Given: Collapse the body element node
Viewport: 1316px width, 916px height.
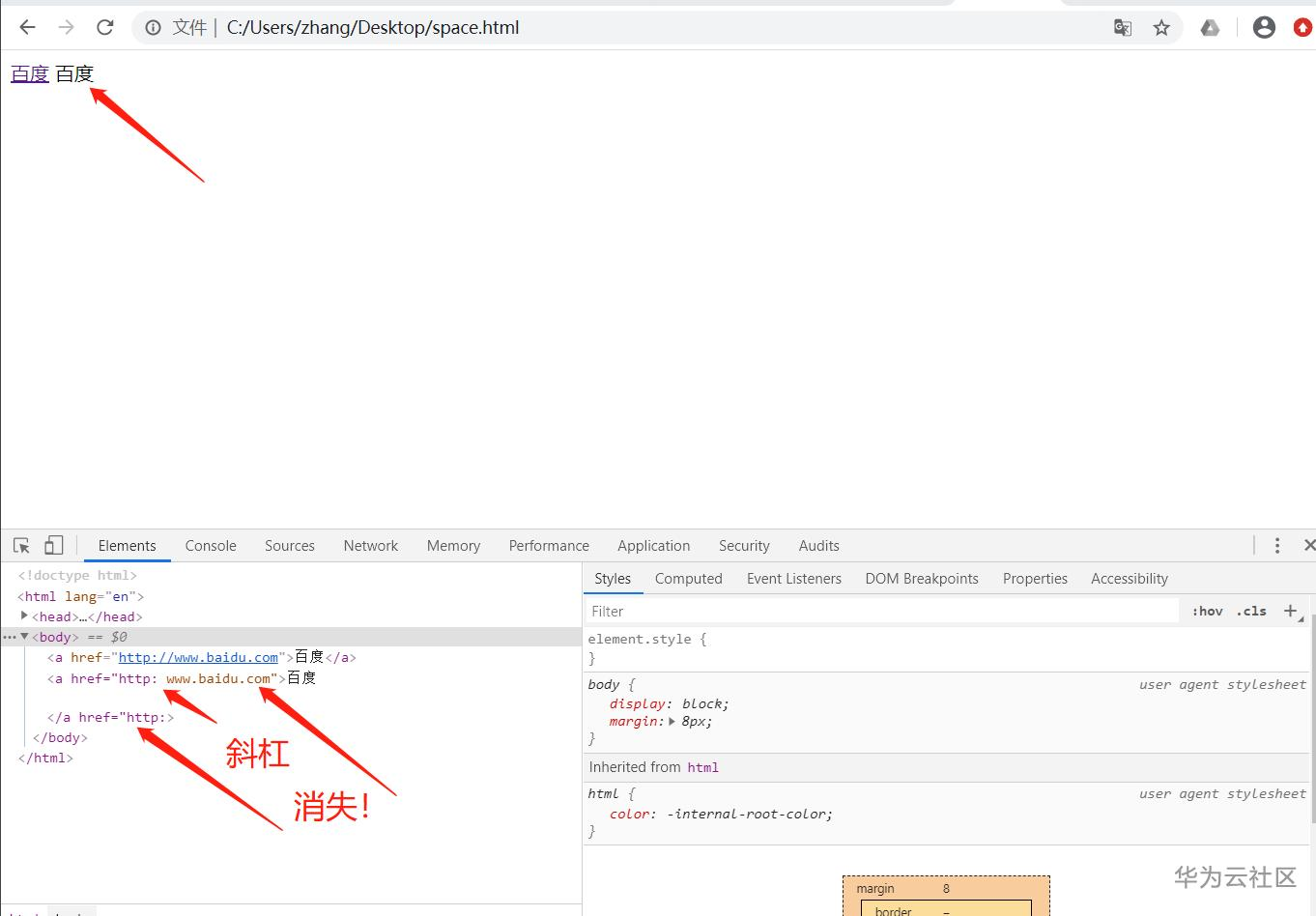Looking at the screenshot, I should pos(25,637).
